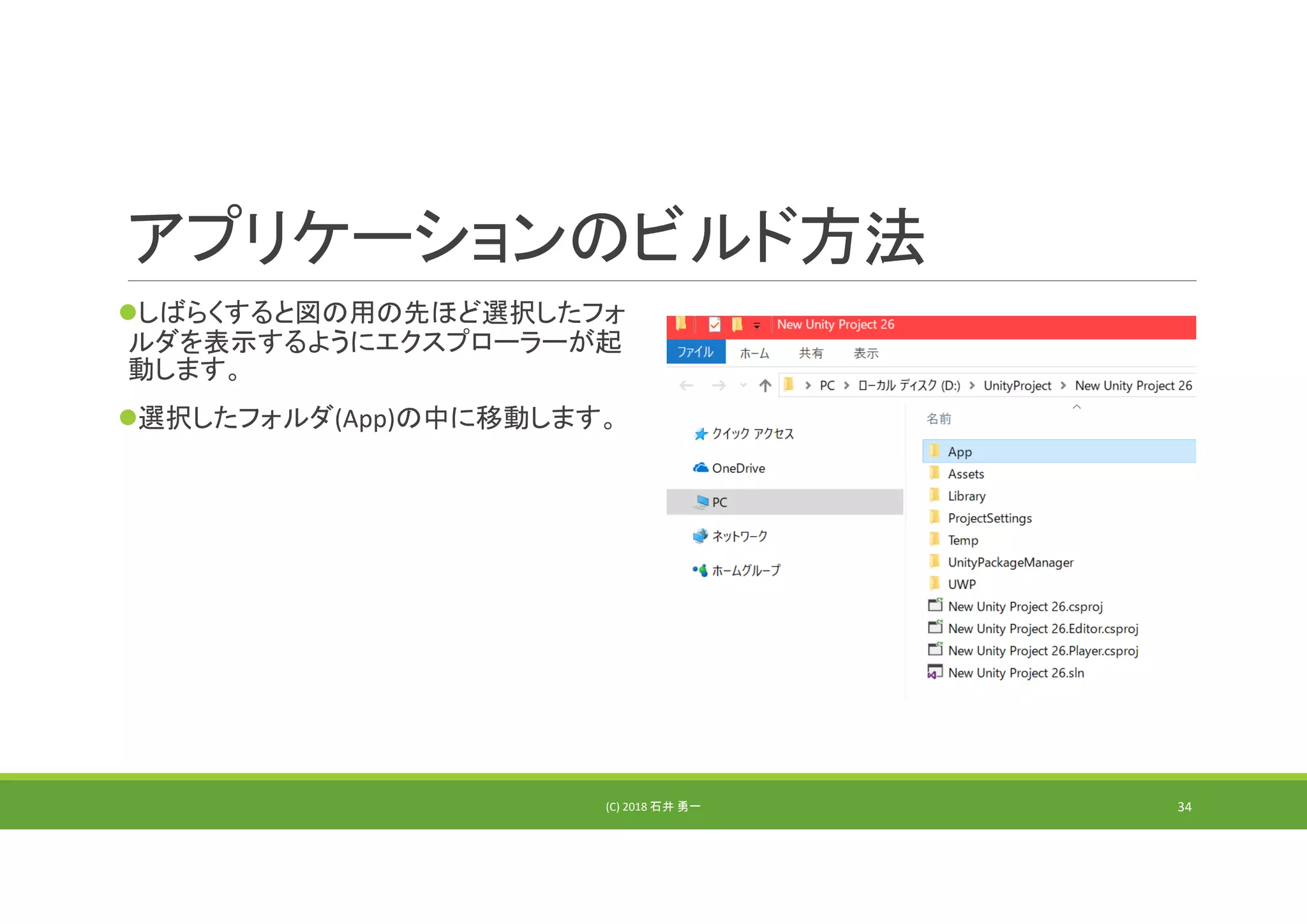Click the UnityPackageManager folder icon
The height and width of the screenshot is (924, 1307).
935,562
